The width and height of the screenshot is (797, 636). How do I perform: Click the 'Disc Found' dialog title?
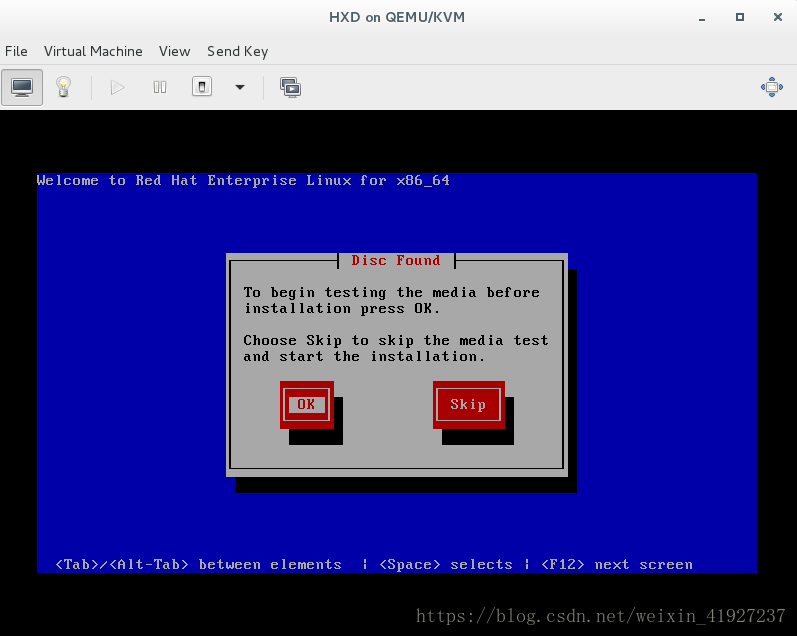396,260
